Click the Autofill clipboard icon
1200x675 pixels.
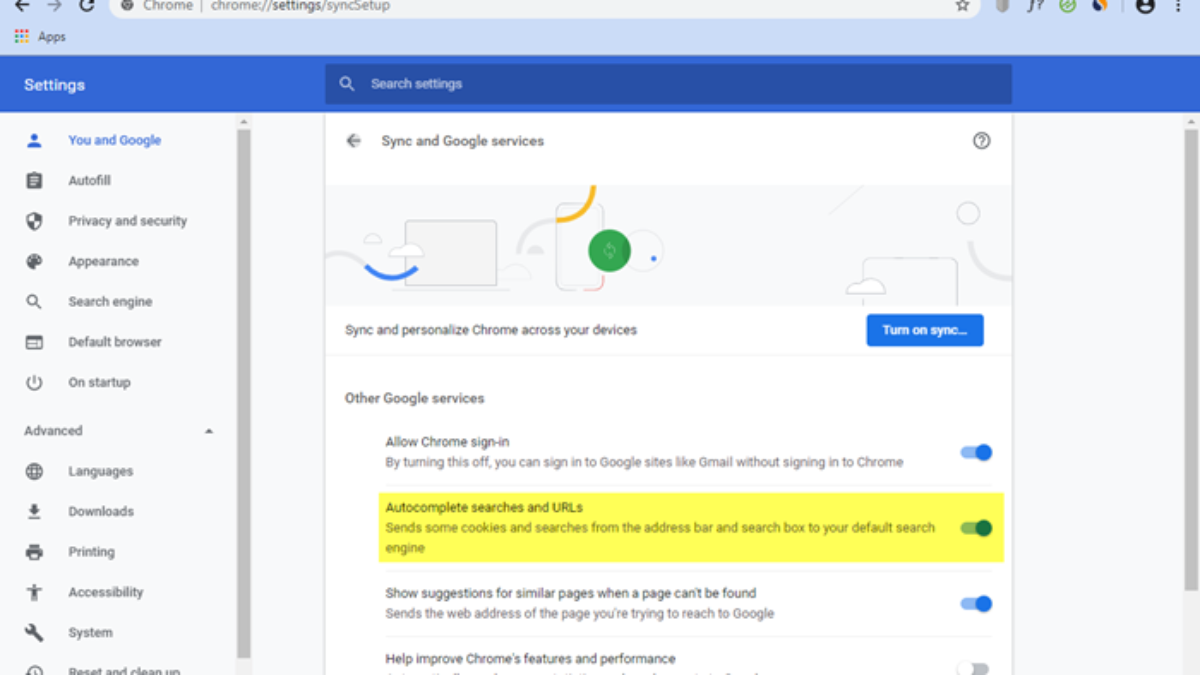pos(34,181)
